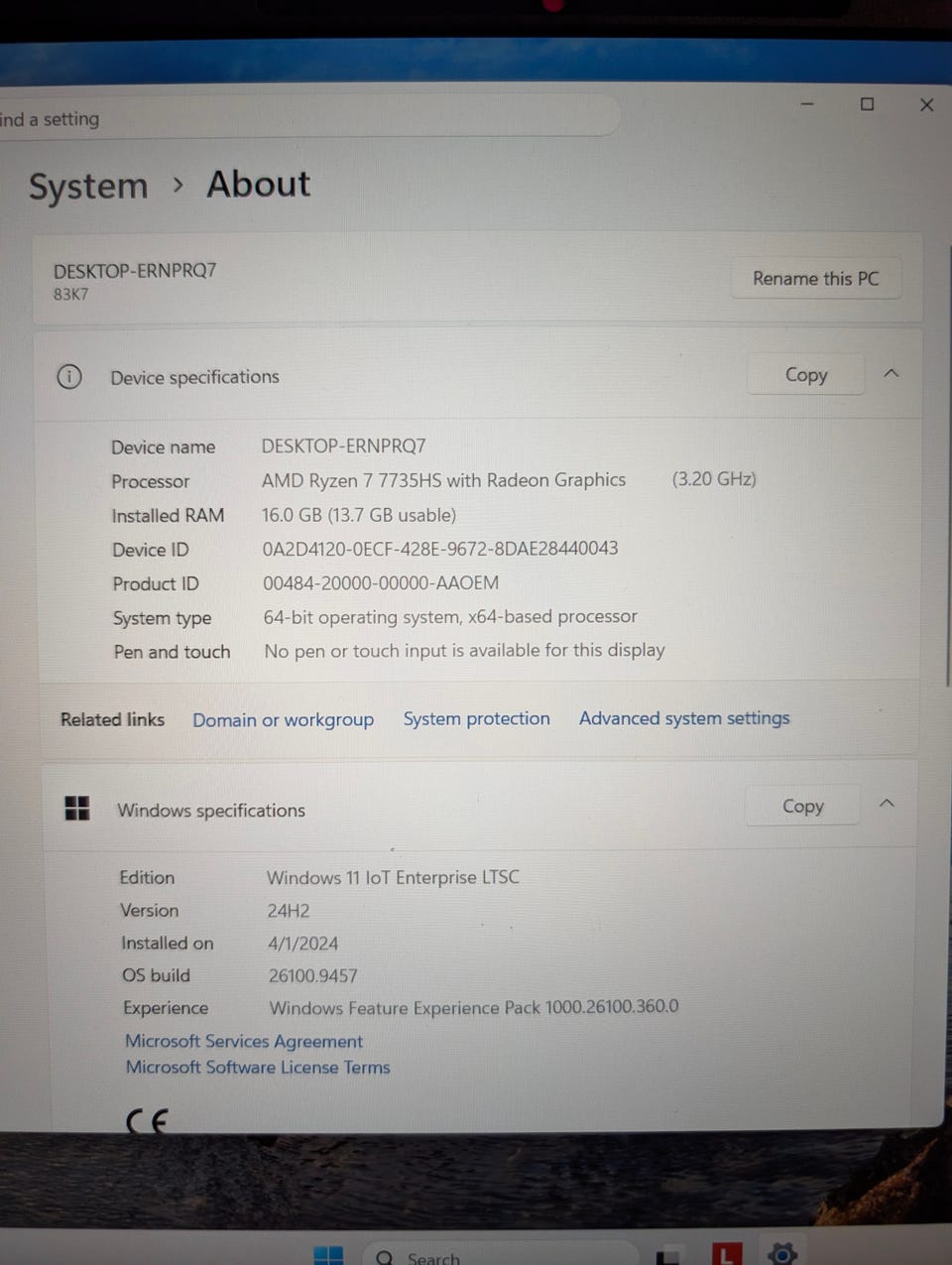Select the edition Windows 11 IoT Enterprise LTSC
The height and width of the screenshot is (1265, 952).
coord(393,877)
